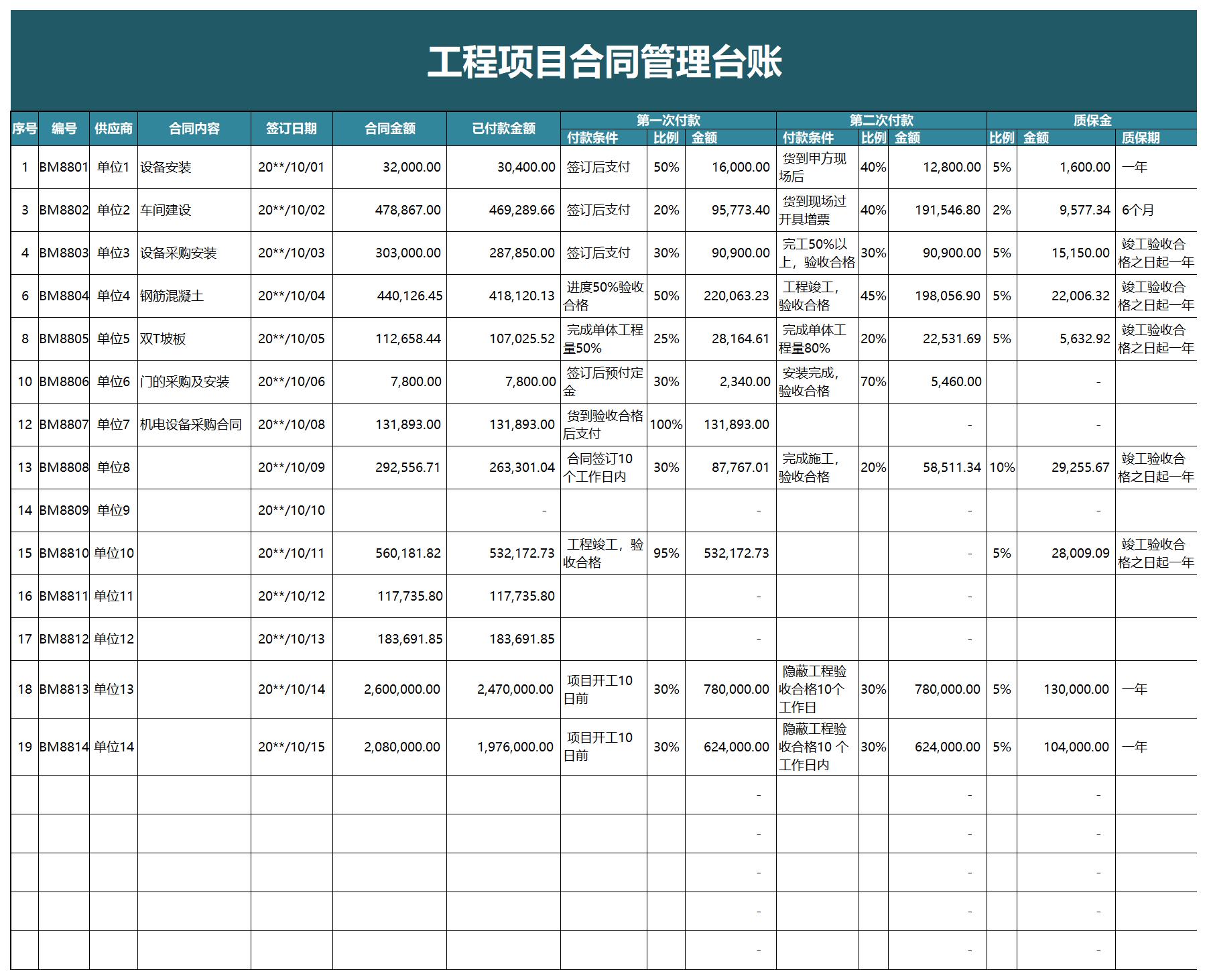
Task: Select cell BM8801
Action: click(x=64, y=167)
